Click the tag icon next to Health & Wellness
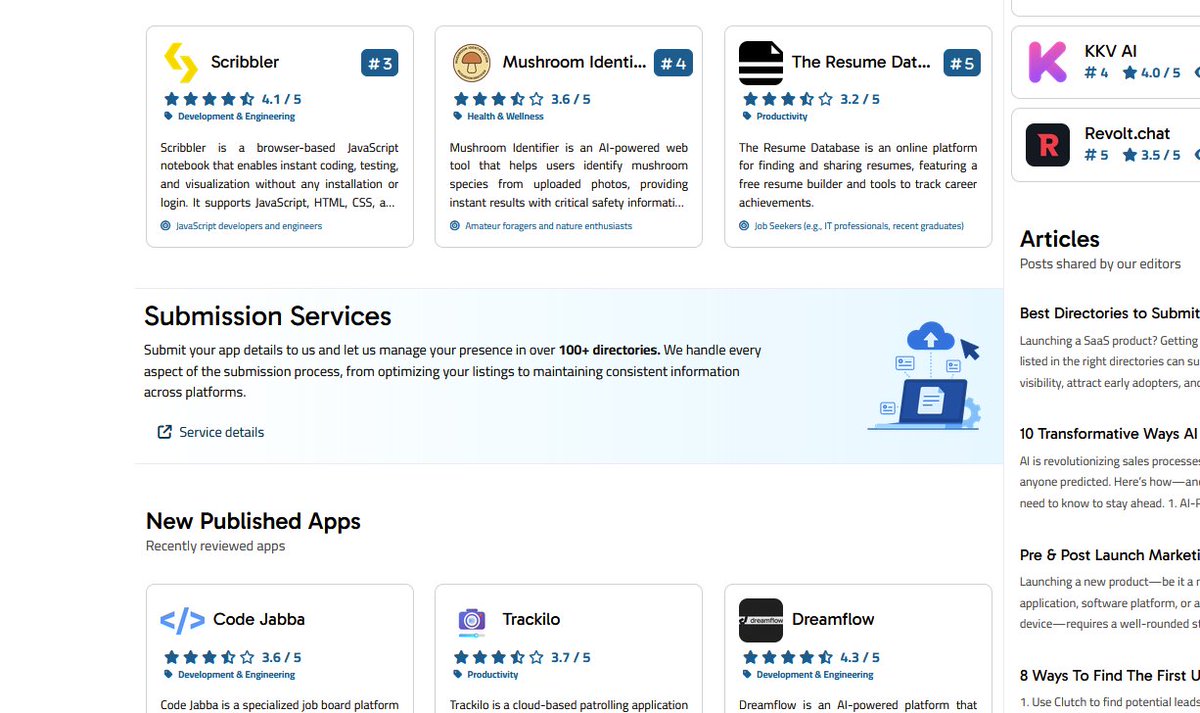 (457, 116)
